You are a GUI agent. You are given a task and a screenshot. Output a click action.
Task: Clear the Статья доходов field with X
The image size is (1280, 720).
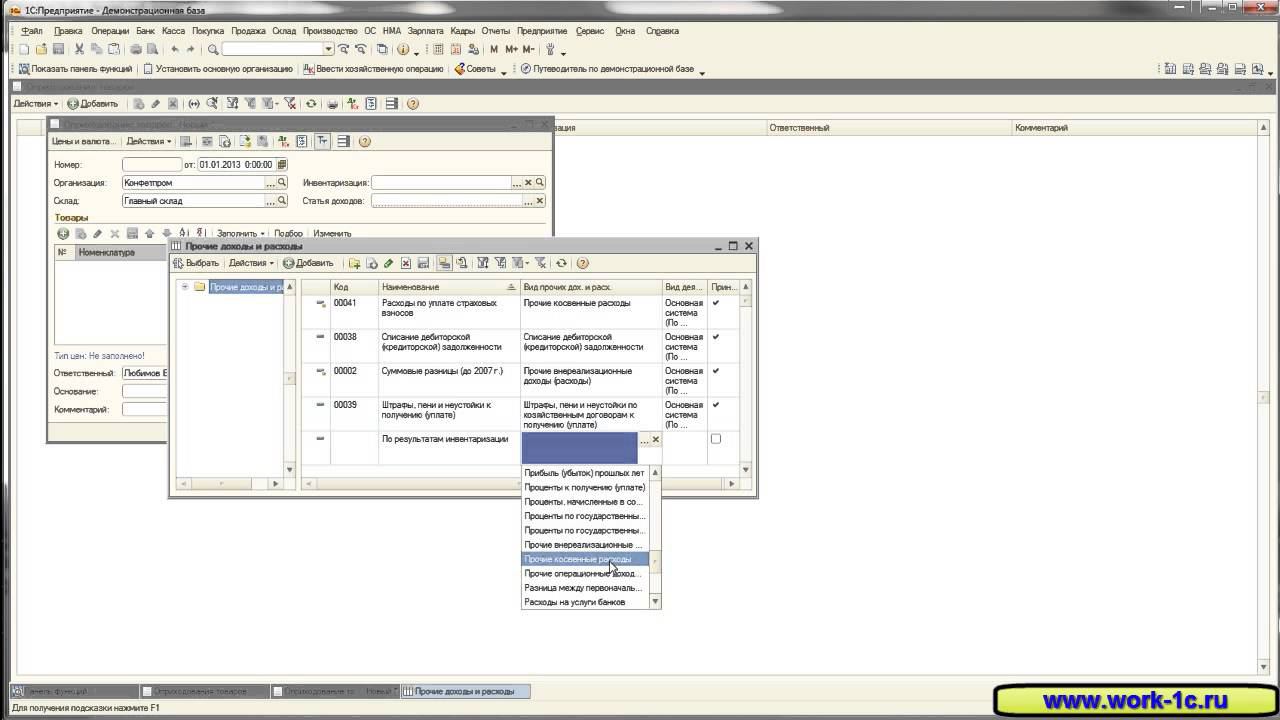tap(540, 200)
